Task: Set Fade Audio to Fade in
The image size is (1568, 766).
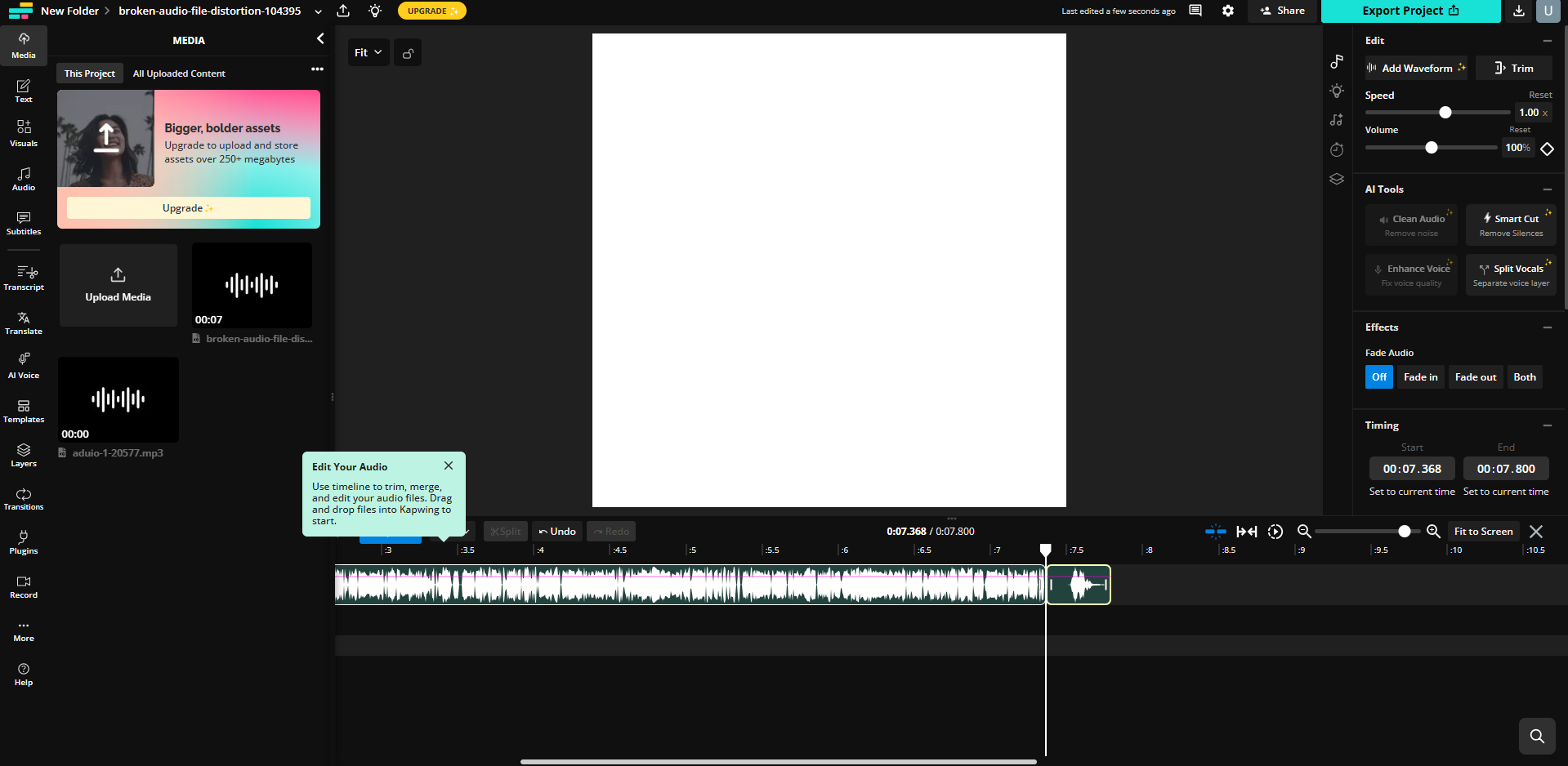Action: [x=1421, y=377]
